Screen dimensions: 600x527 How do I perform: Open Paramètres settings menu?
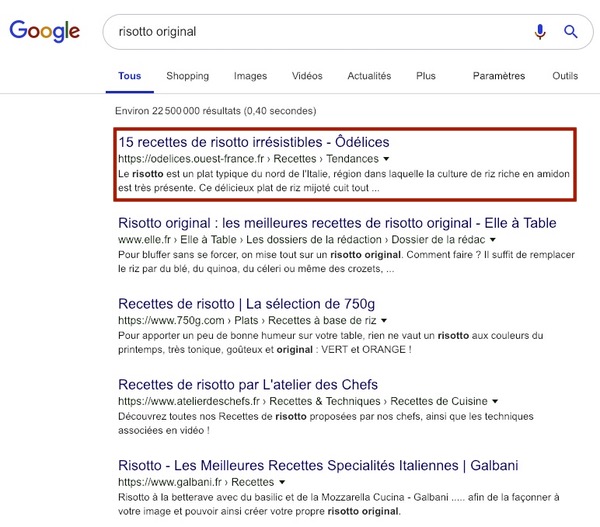[x=498, y=76]
